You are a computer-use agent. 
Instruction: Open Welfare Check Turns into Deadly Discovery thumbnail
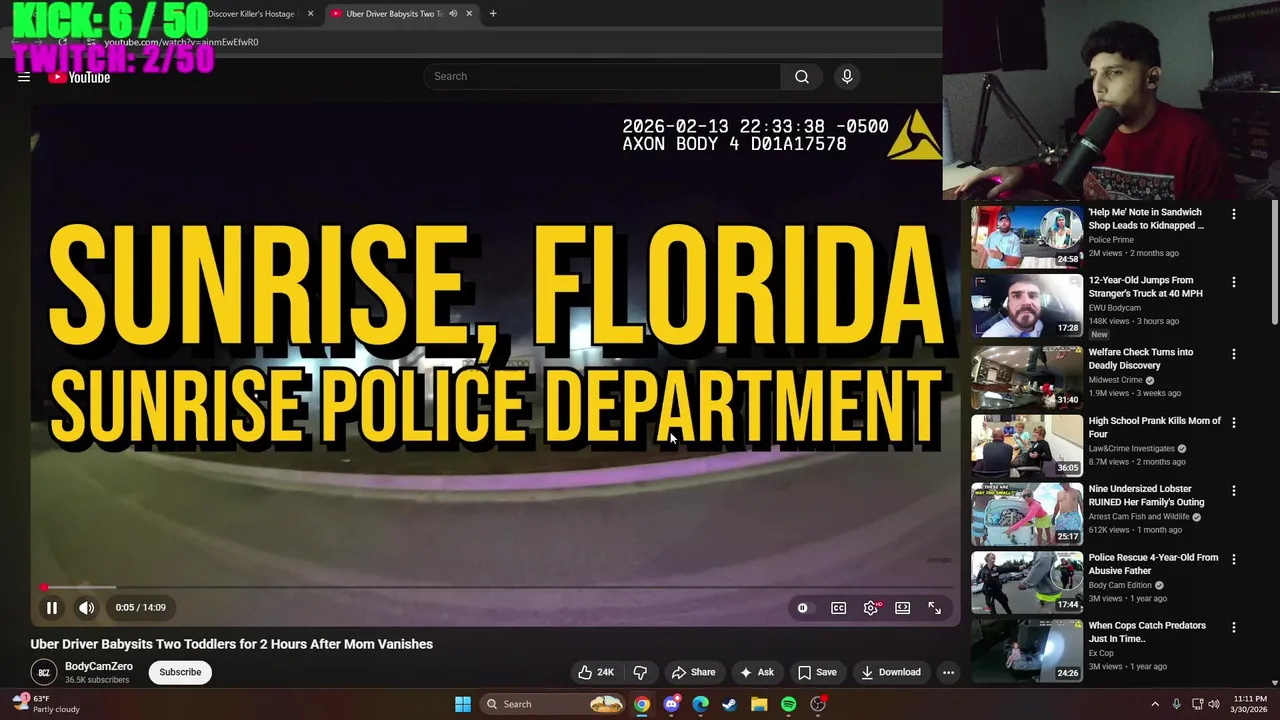[1026, 377]
